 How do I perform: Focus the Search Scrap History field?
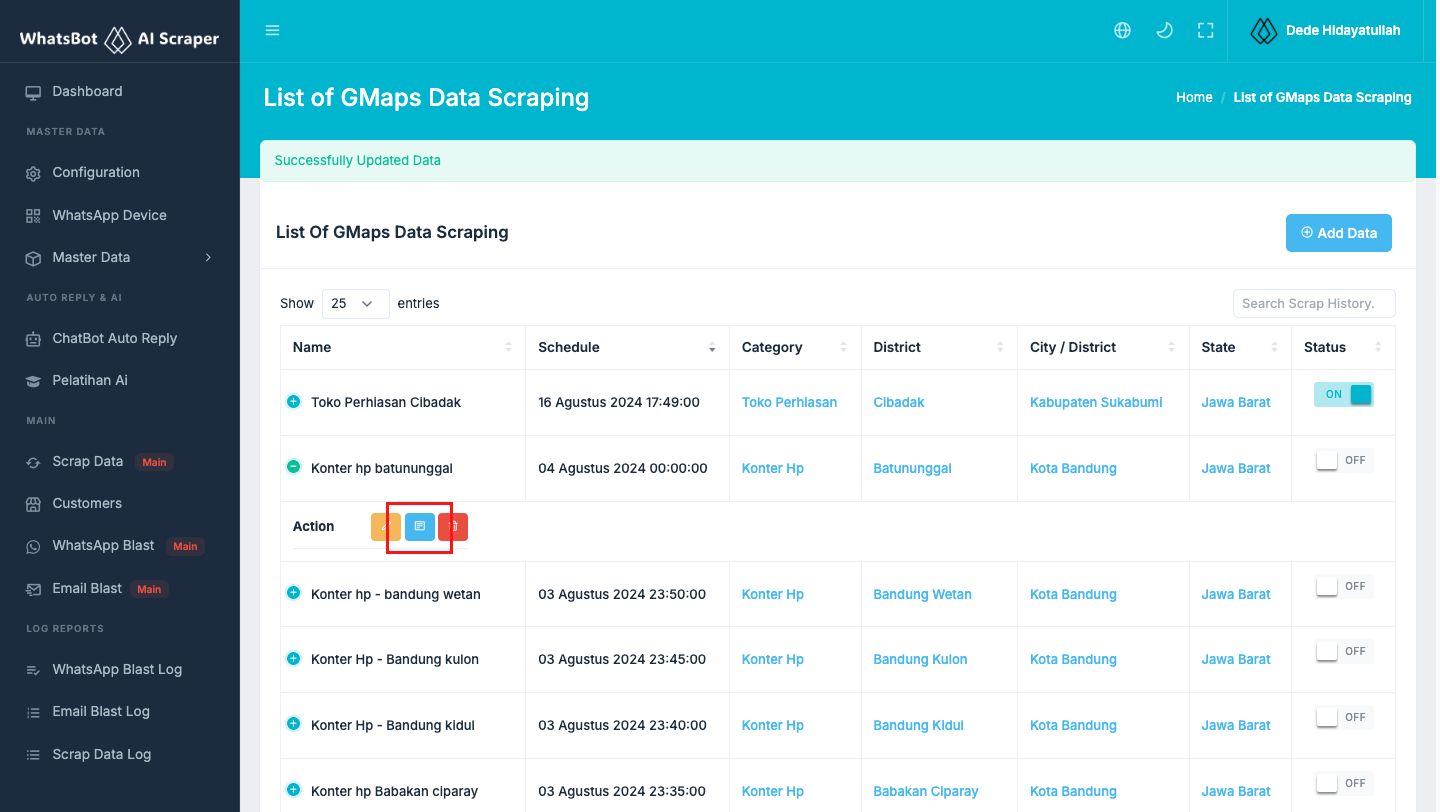(1314, 303)
